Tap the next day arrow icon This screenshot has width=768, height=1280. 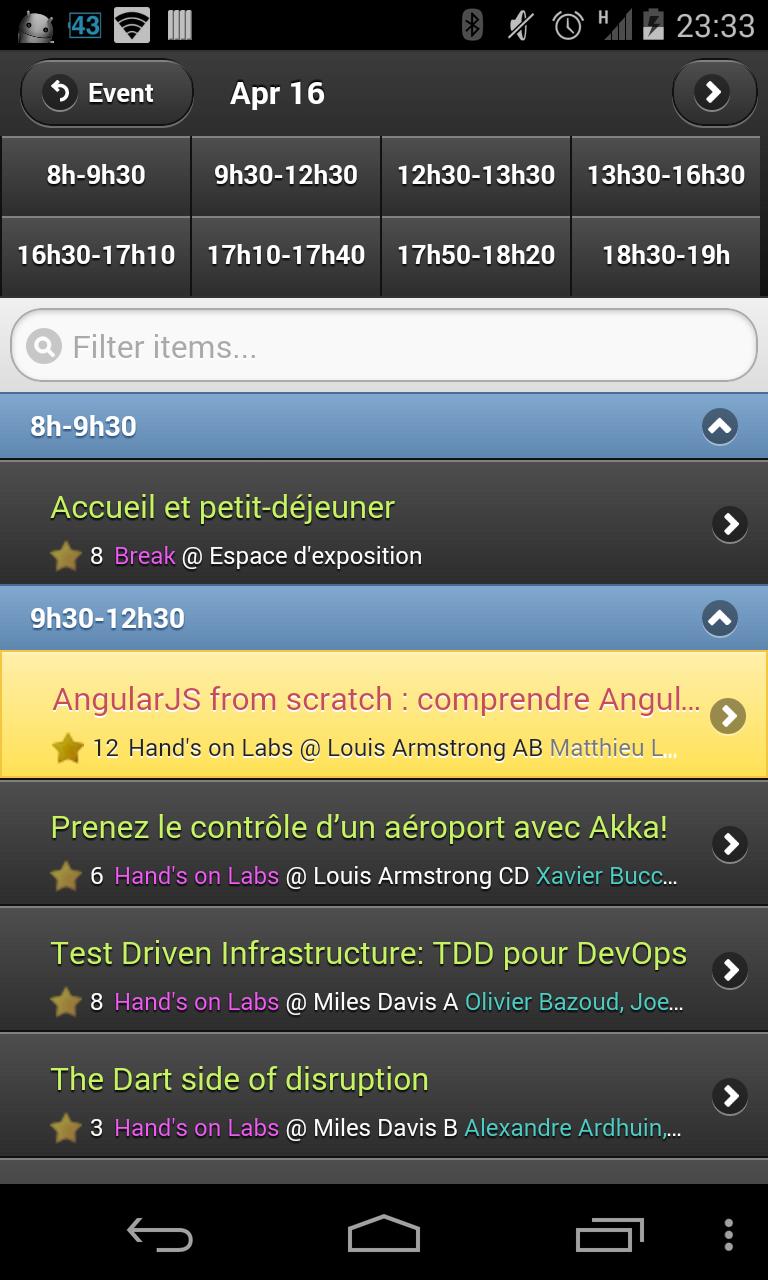click(x=713, y=93)
